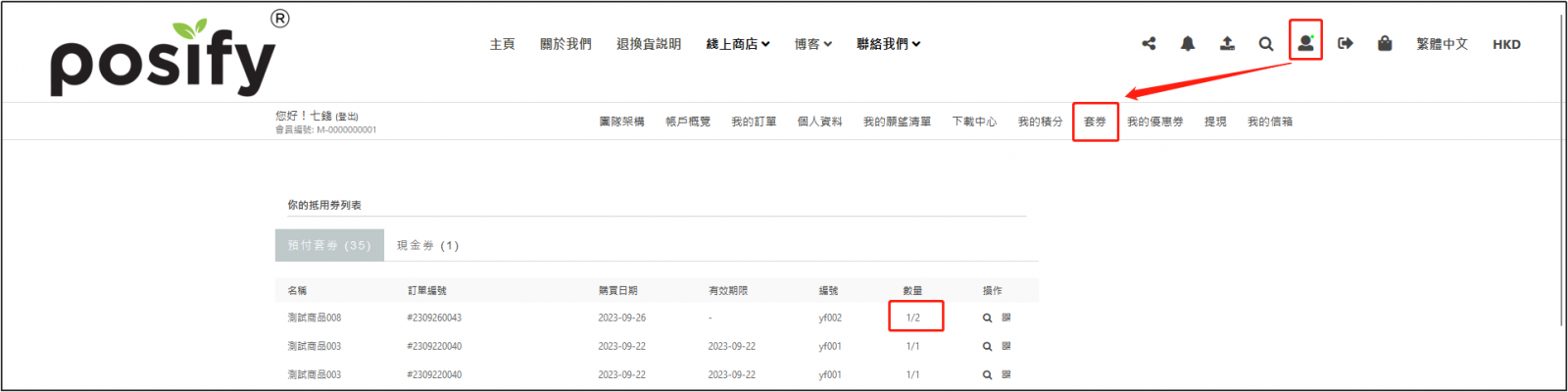Show QR code for 測試商品008
The height and width of the screenshot is (392, 1568).
pos(1006,318)
